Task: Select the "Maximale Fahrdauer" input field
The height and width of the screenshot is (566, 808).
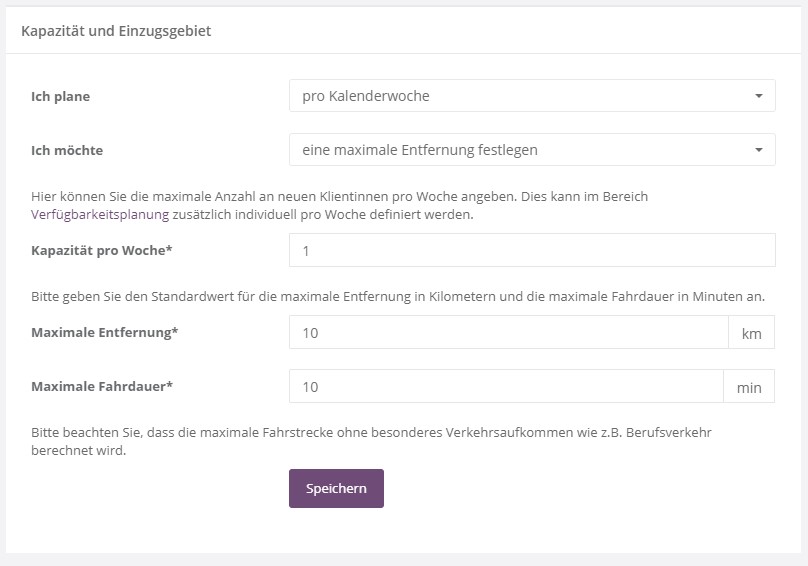Action: [505, 386]
